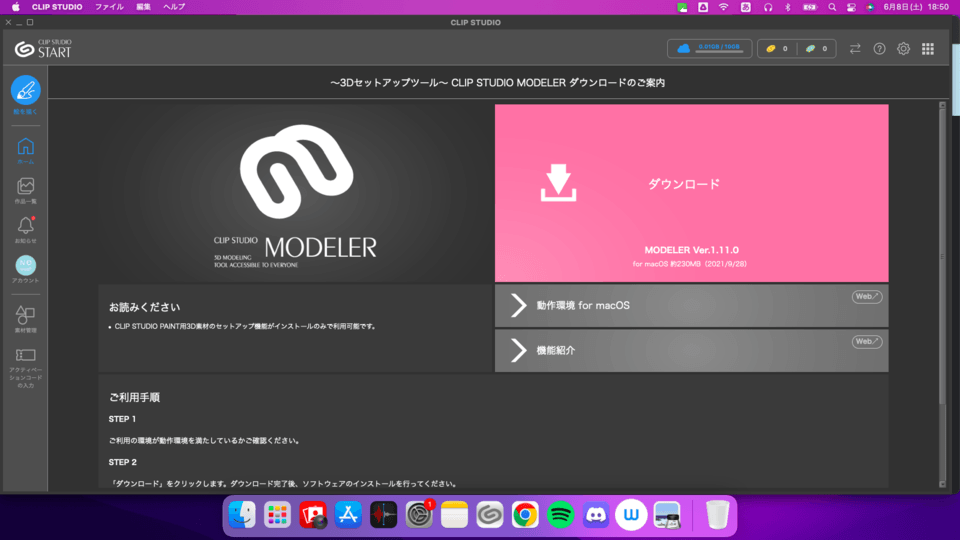Open Clip Studio icon in Dock

(x=489, y=514)
